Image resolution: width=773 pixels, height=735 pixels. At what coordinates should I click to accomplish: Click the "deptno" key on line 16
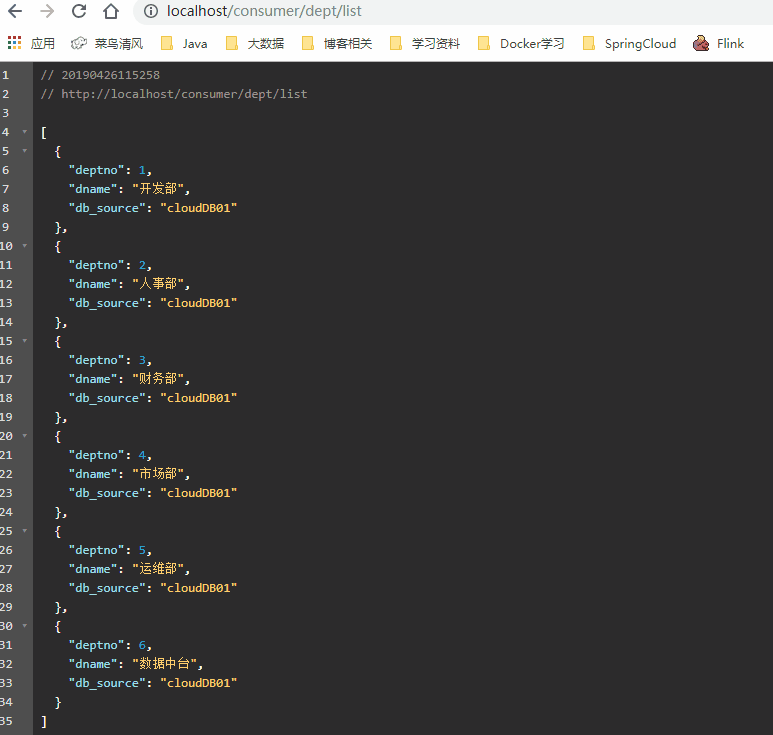97,360
